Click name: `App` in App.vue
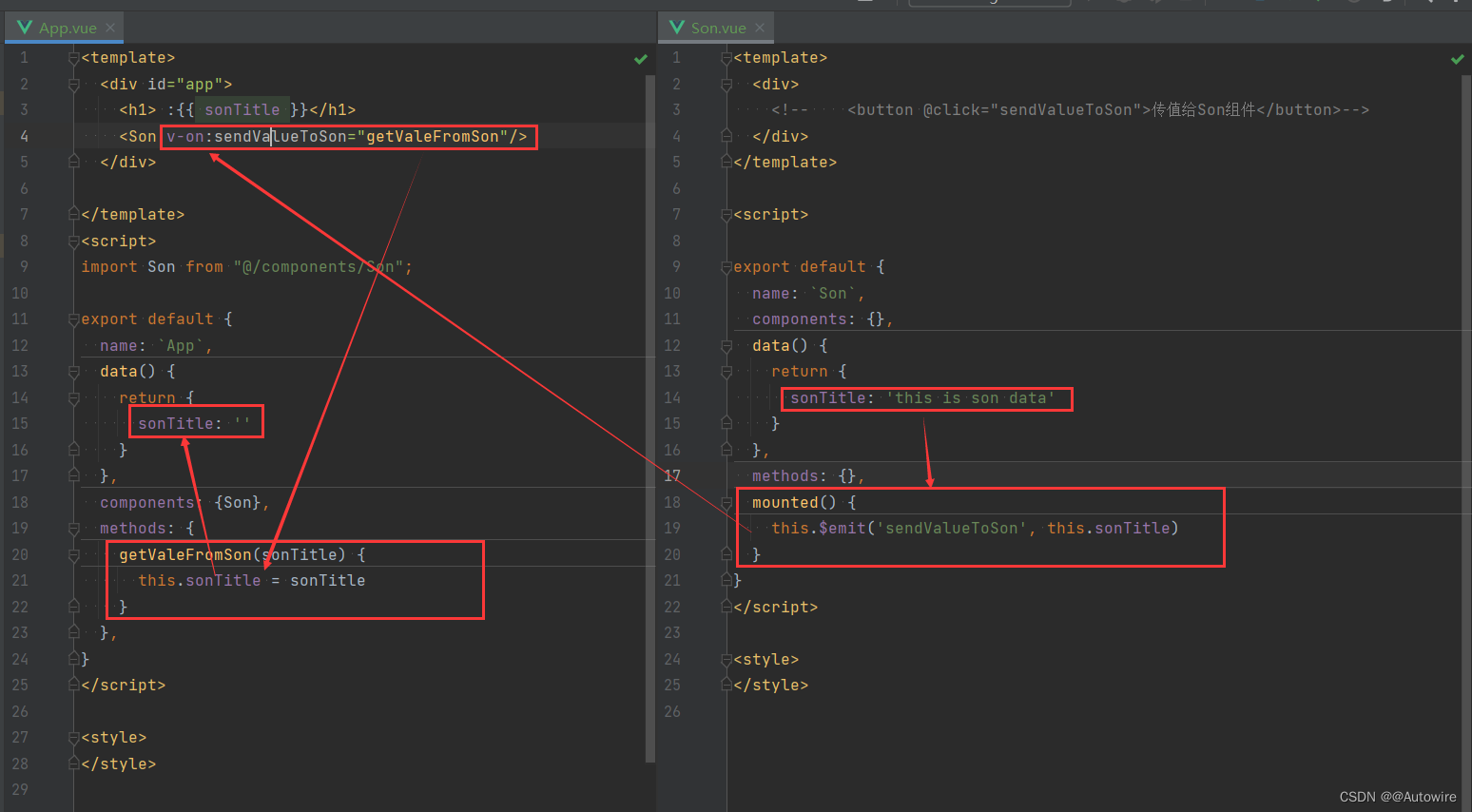This screenshot has width=1472, height=812. click(157, 346)
